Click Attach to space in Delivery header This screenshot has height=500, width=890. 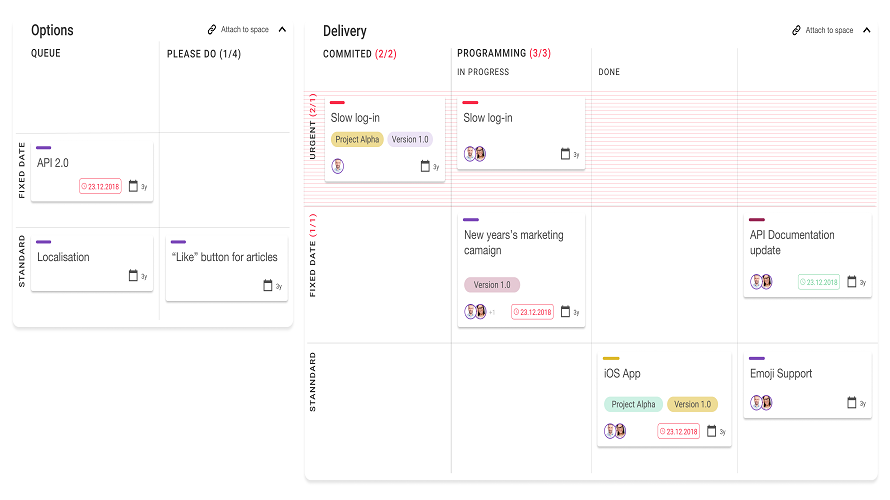coord(829,31)
